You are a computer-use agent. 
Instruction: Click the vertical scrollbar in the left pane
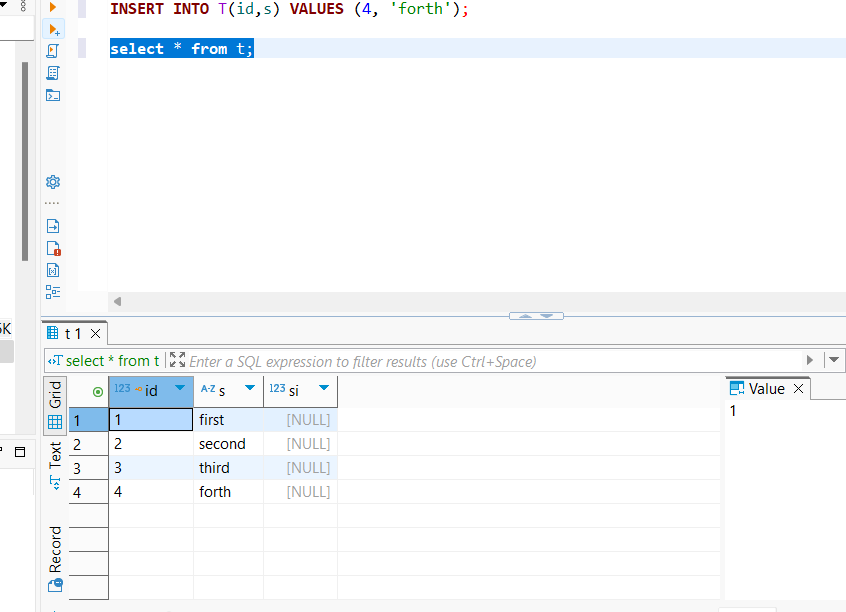(x=25, y=161)
